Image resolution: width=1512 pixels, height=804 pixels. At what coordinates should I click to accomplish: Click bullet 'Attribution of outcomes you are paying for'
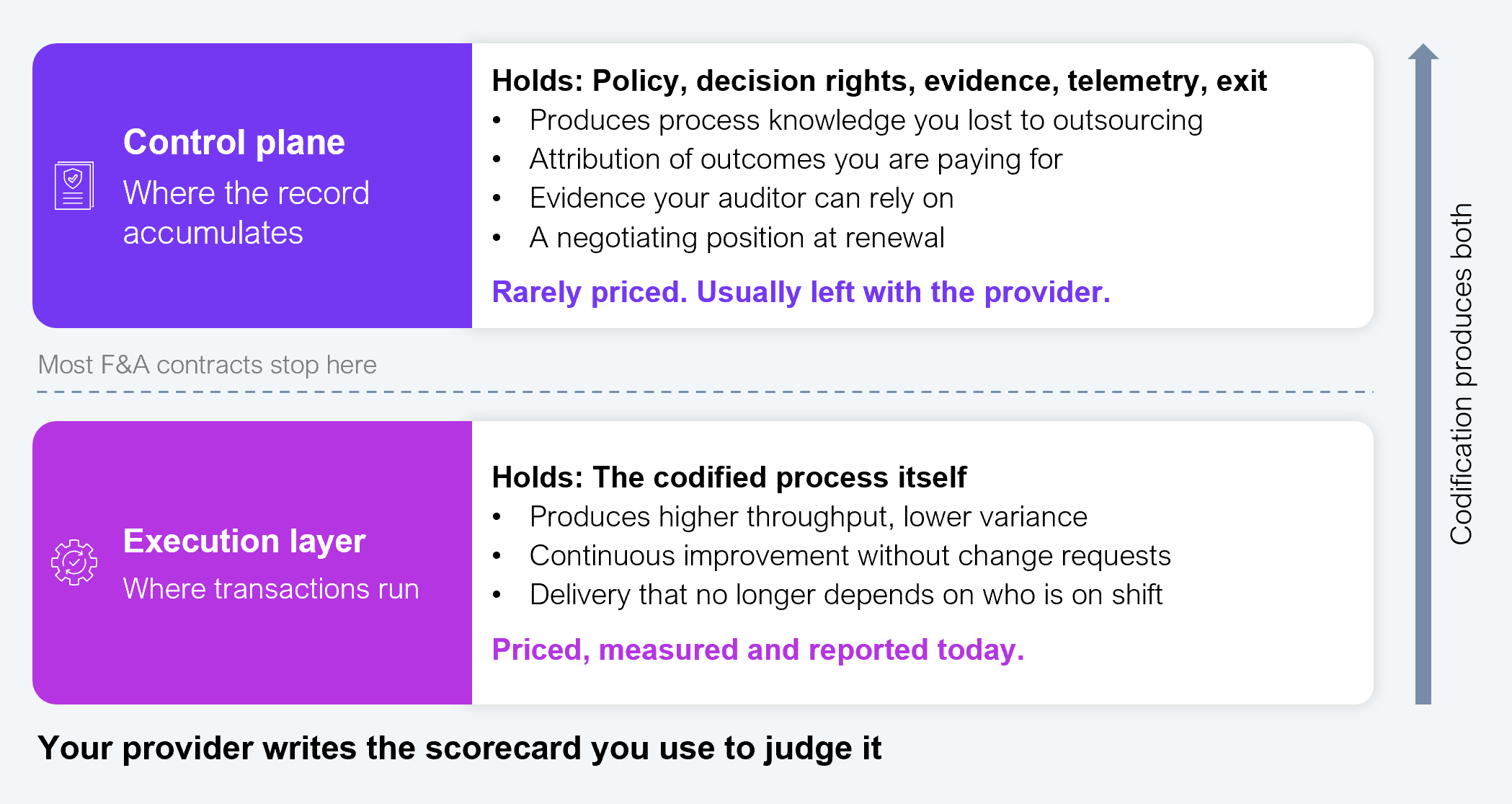coord(796,159)
